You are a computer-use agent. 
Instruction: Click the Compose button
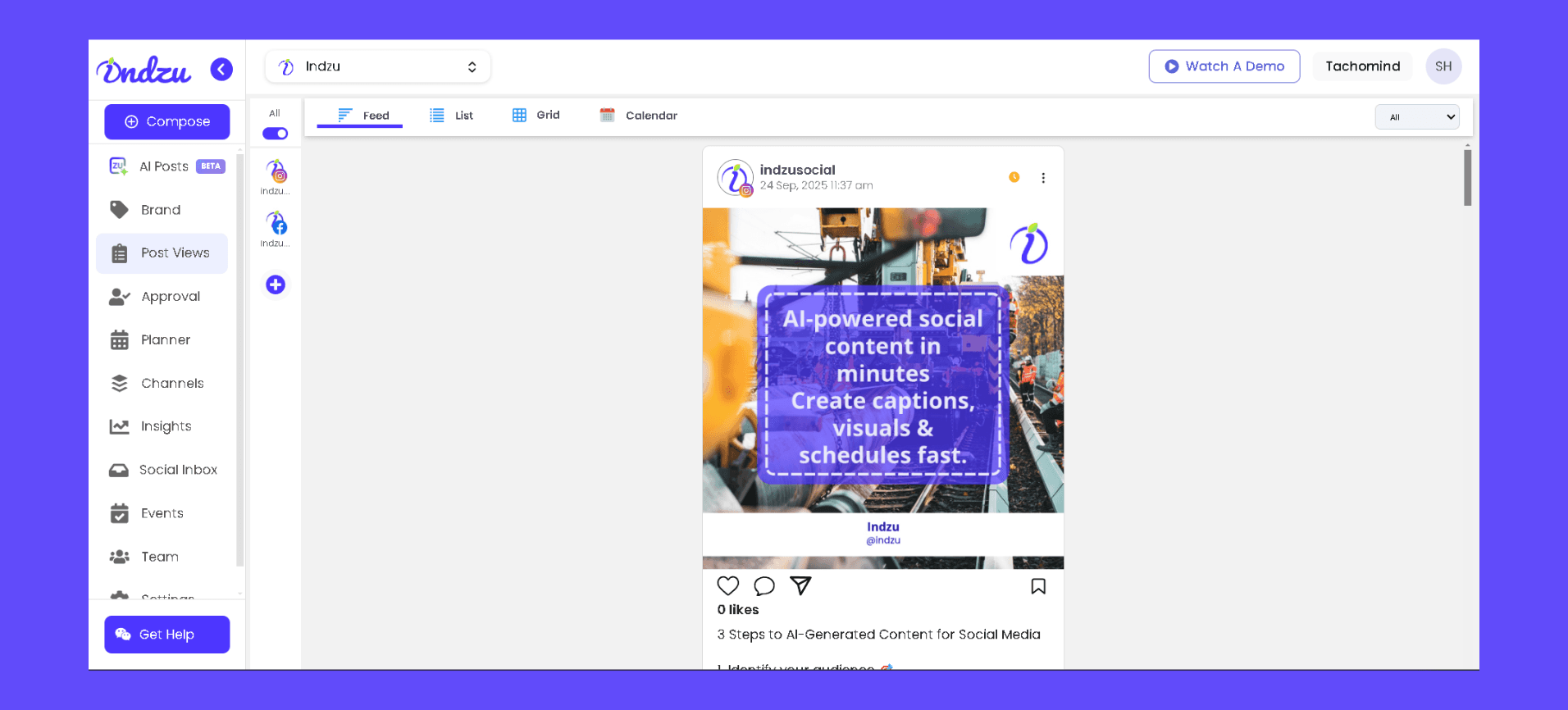click(x=167, y=121)
